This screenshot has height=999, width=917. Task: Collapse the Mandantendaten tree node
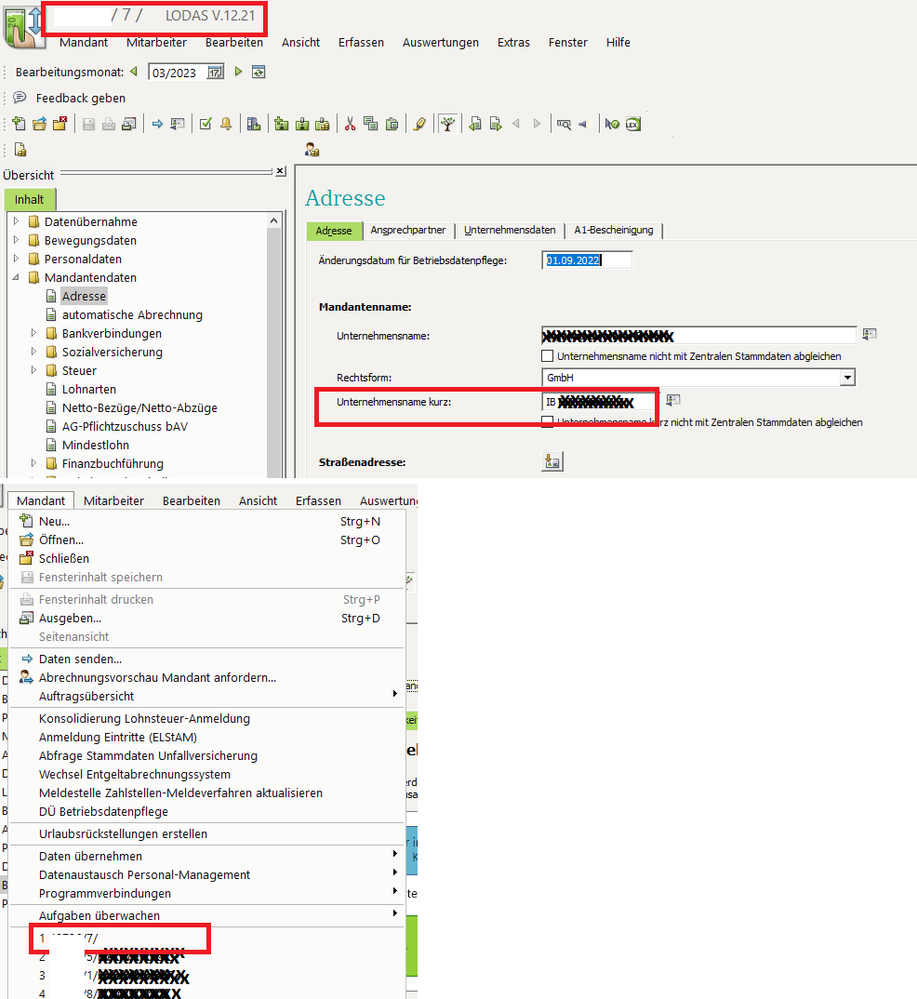16,278
